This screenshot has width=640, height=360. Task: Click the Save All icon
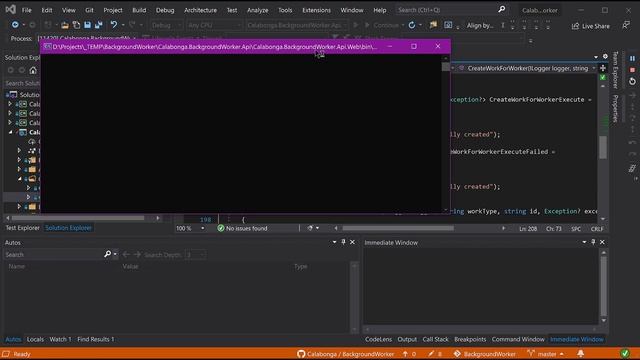pyautogui.click(x=98, y=25)
